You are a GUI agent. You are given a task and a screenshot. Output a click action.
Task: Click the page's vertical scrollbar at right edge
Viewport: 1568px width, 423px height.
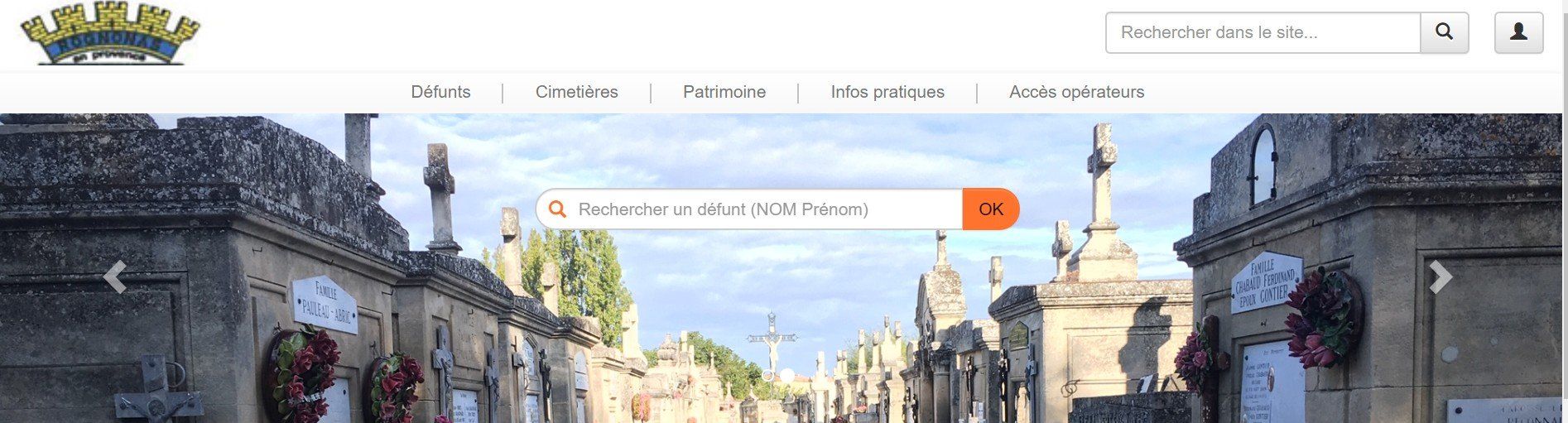coord(1565,211)
